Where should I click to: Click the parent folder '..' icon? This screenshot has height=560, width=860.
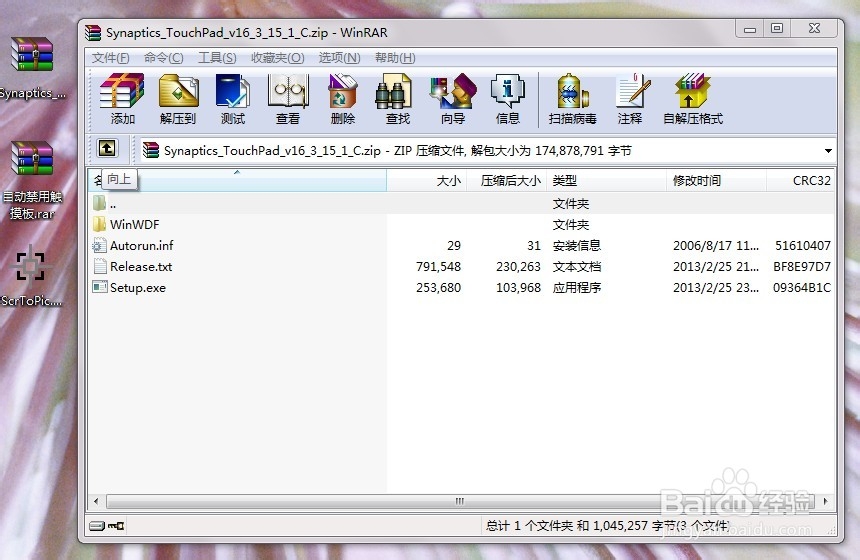pos(99,203)
